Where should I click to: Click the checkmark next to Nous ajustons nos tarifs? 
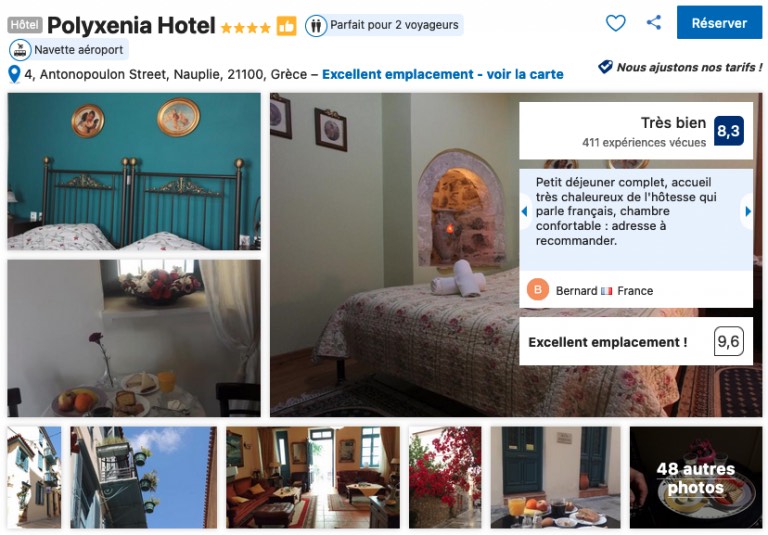[605, 67]
